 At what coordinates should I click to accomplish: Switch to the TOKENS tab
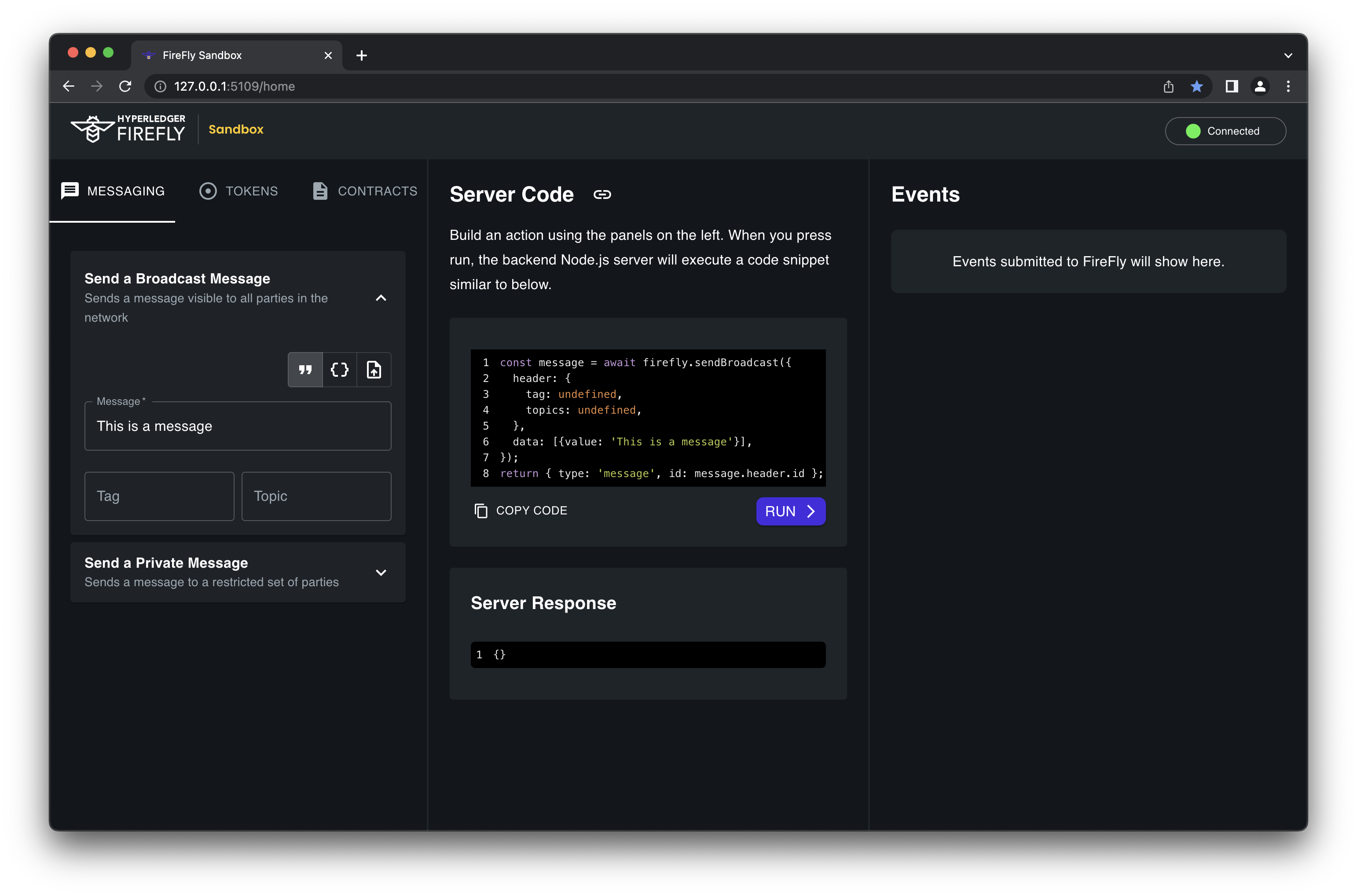coord(238,190)
